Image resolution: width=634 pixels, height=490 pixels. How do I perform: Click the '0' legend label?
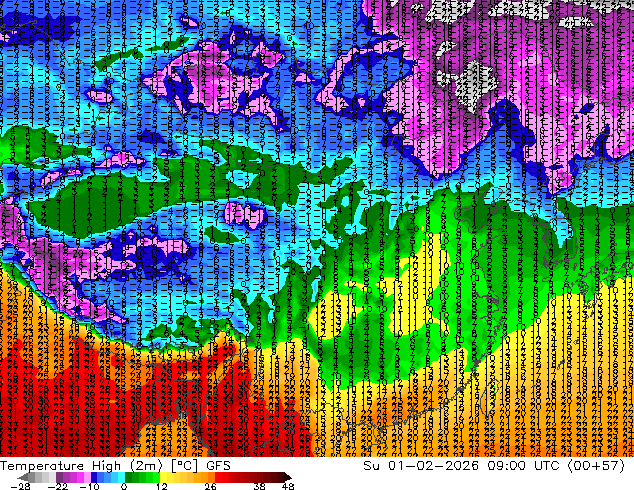(124, 486)
